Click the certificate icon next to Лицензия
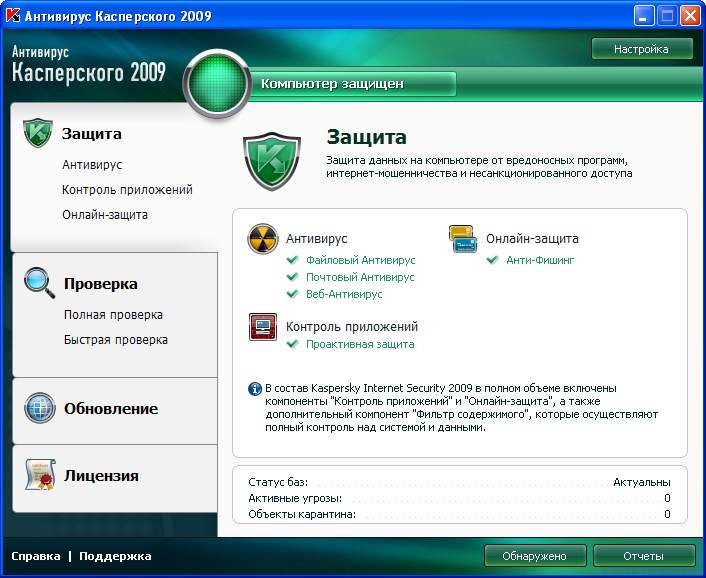 tap(41, 474)
